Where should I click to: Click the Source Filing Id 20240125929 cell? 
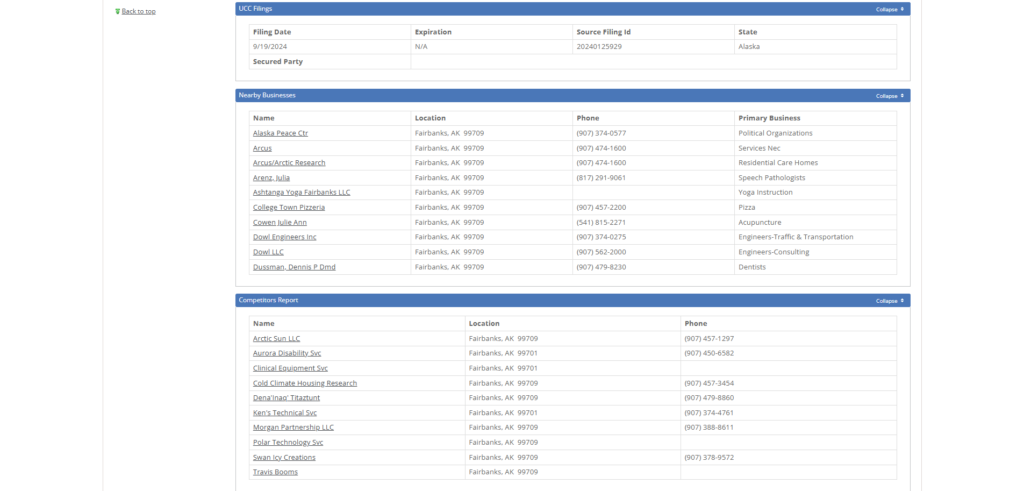(x=599, y=47)
